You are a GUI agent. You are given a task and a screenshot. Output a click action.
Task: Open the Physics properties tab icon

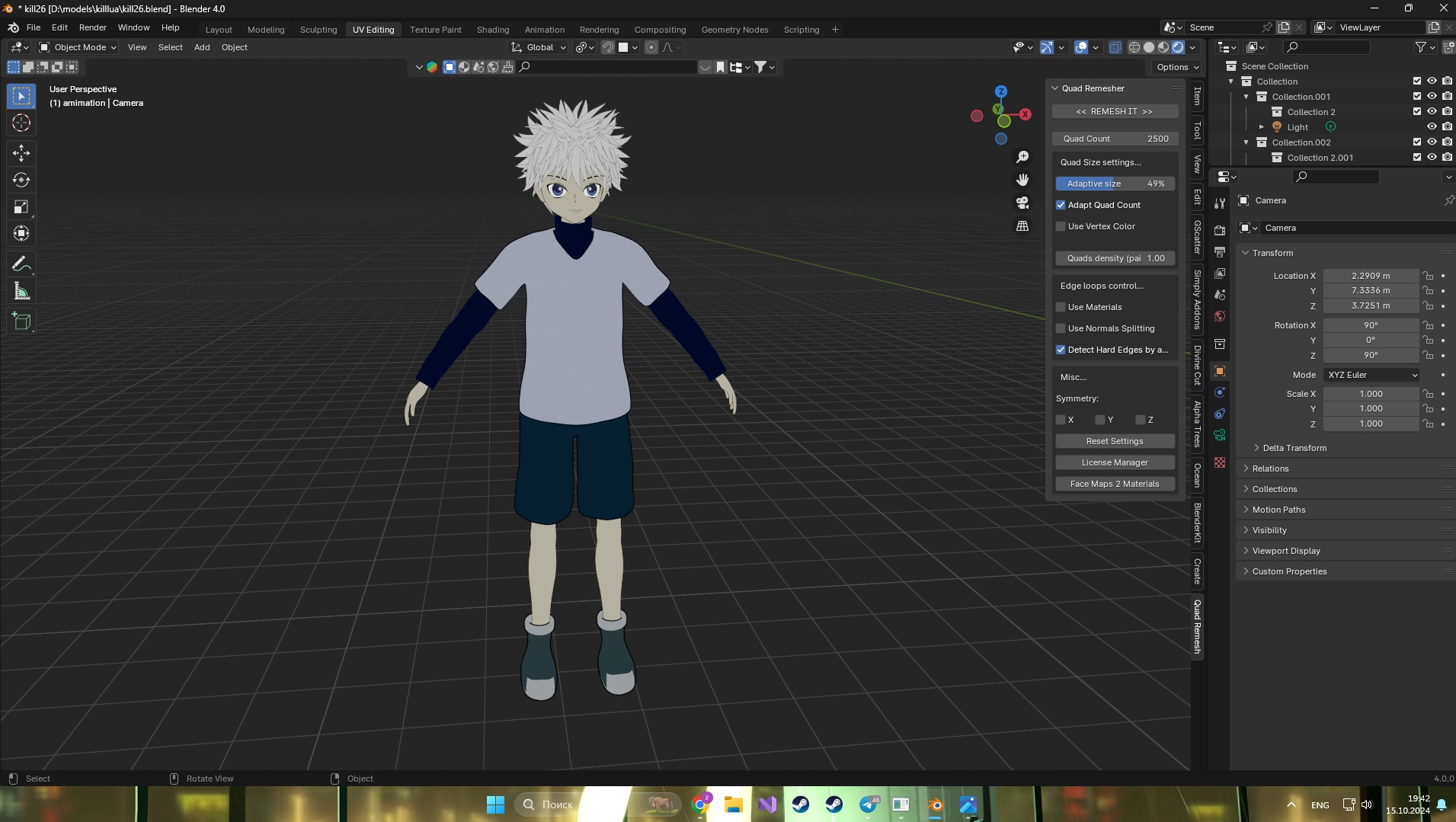pyautogui.click(x=1220, y=392)
